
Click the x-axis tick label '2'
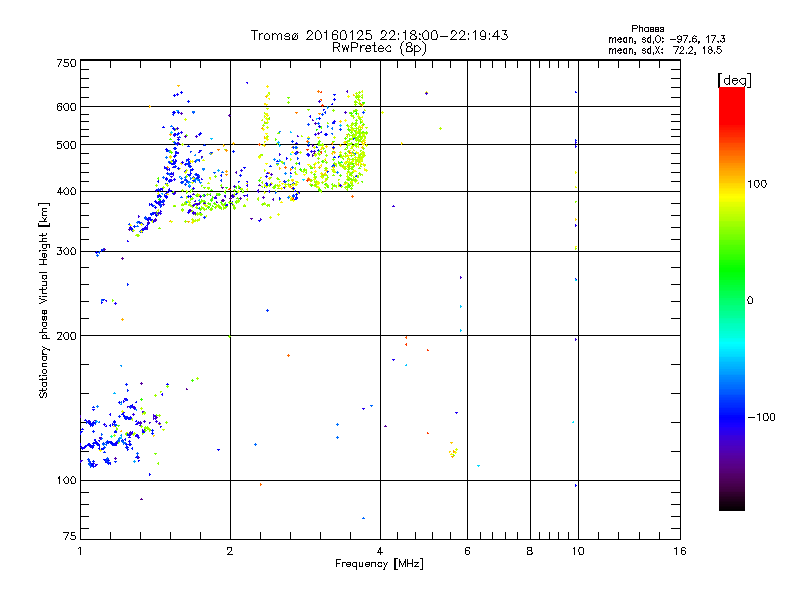pos(230,551)
